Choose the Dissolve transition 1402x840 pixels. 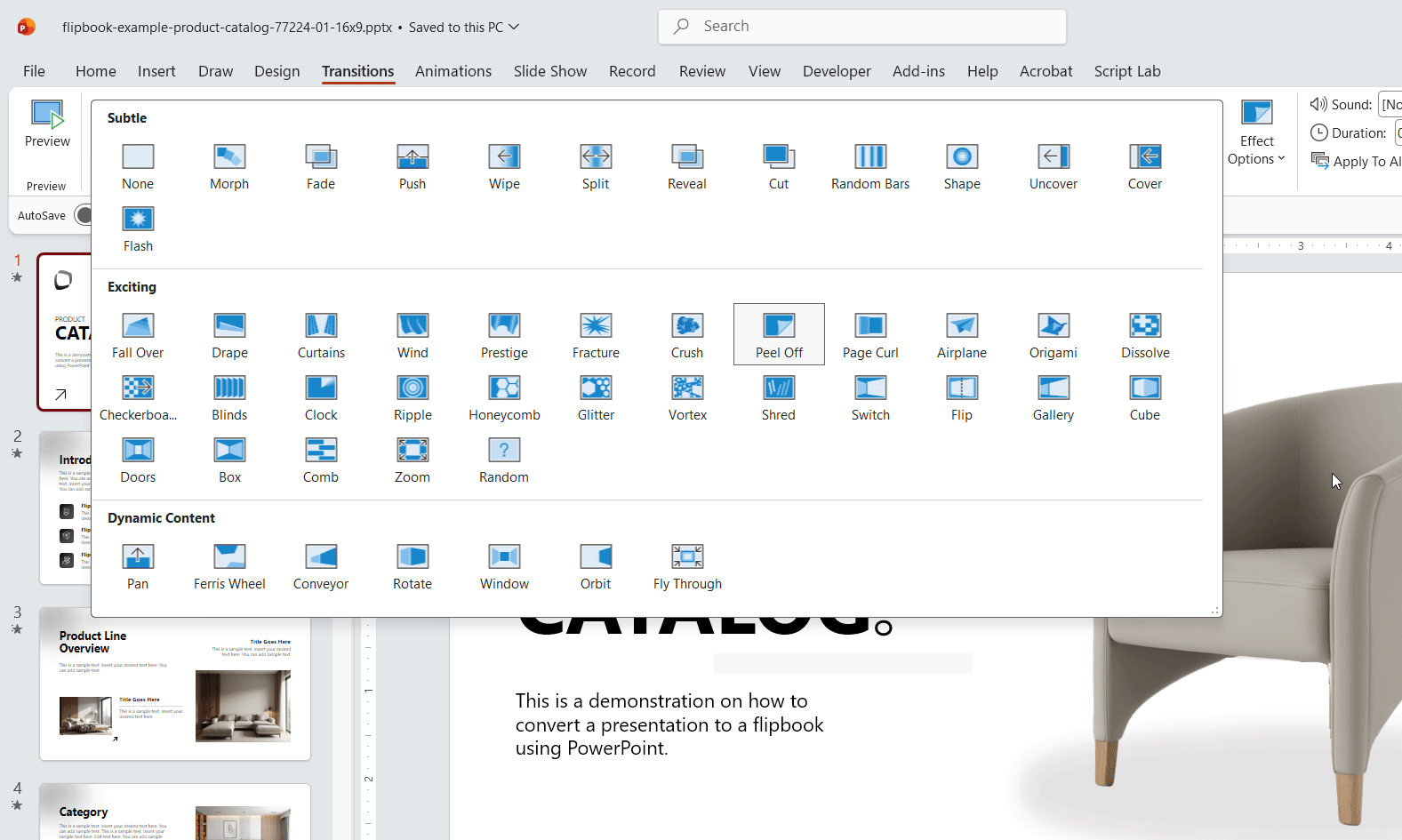coord(1145,335)
